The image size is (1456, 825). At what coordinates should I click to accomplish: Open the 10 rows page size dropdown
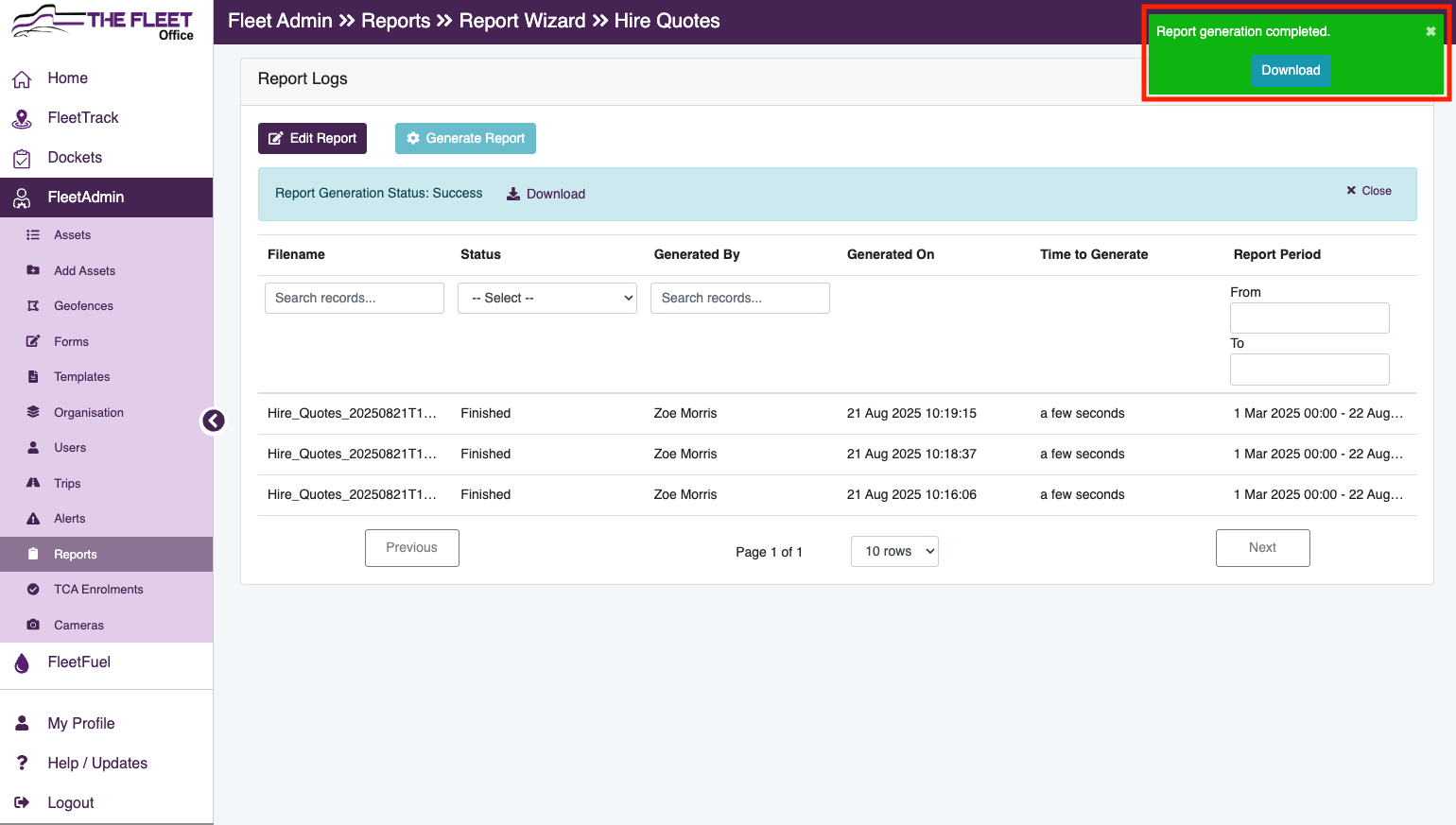point(894,551)
